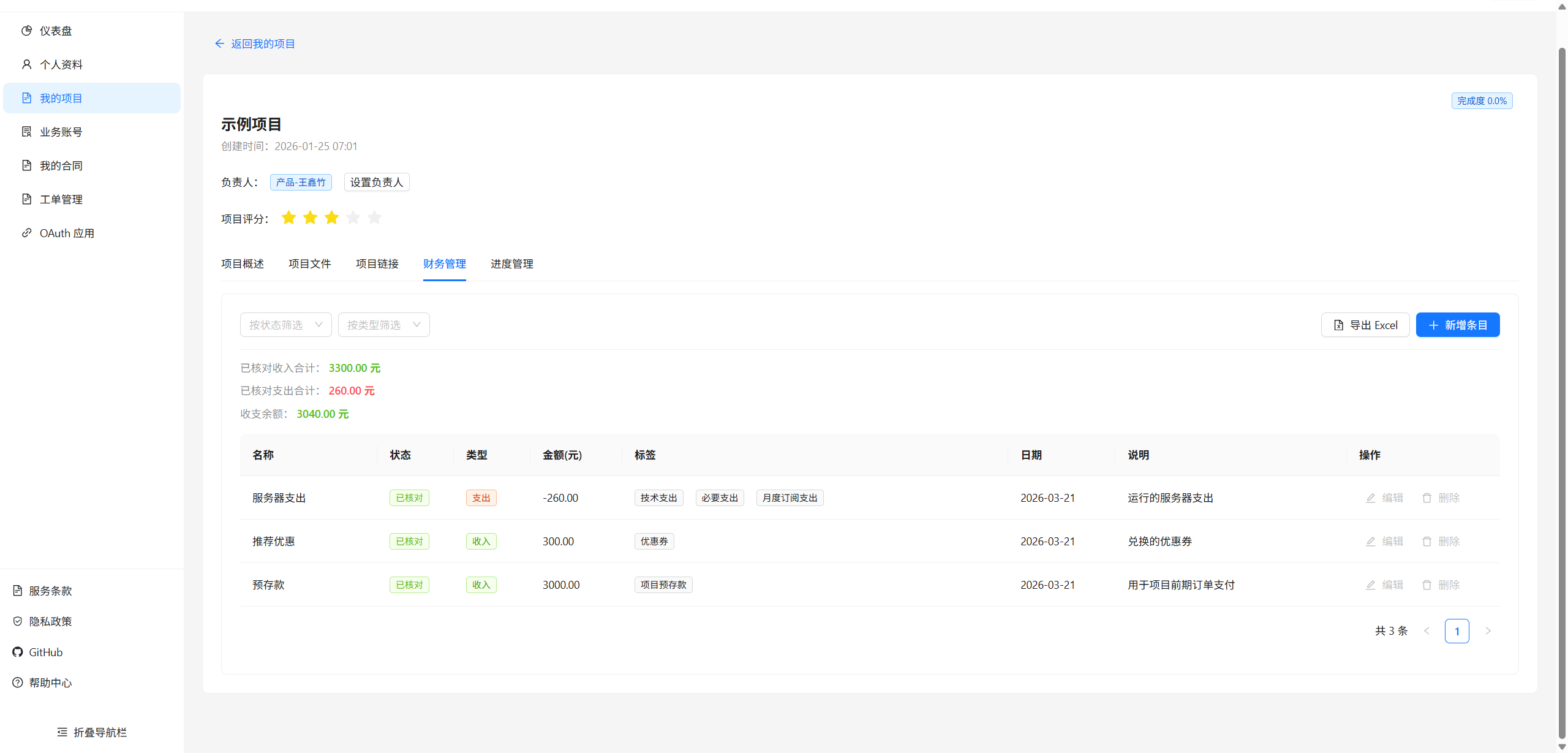Click pagination page 1 button

[1457, 631]
